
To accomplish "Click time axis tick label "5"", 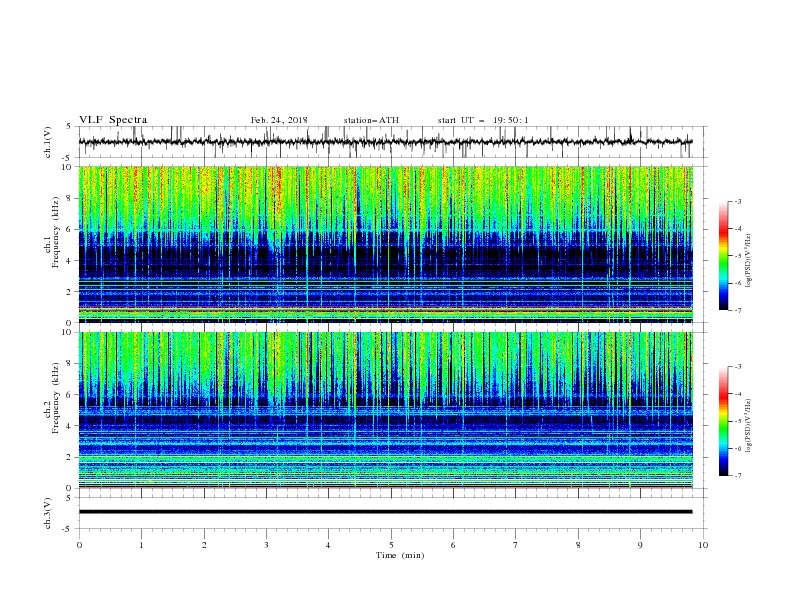I will point(391,545).
